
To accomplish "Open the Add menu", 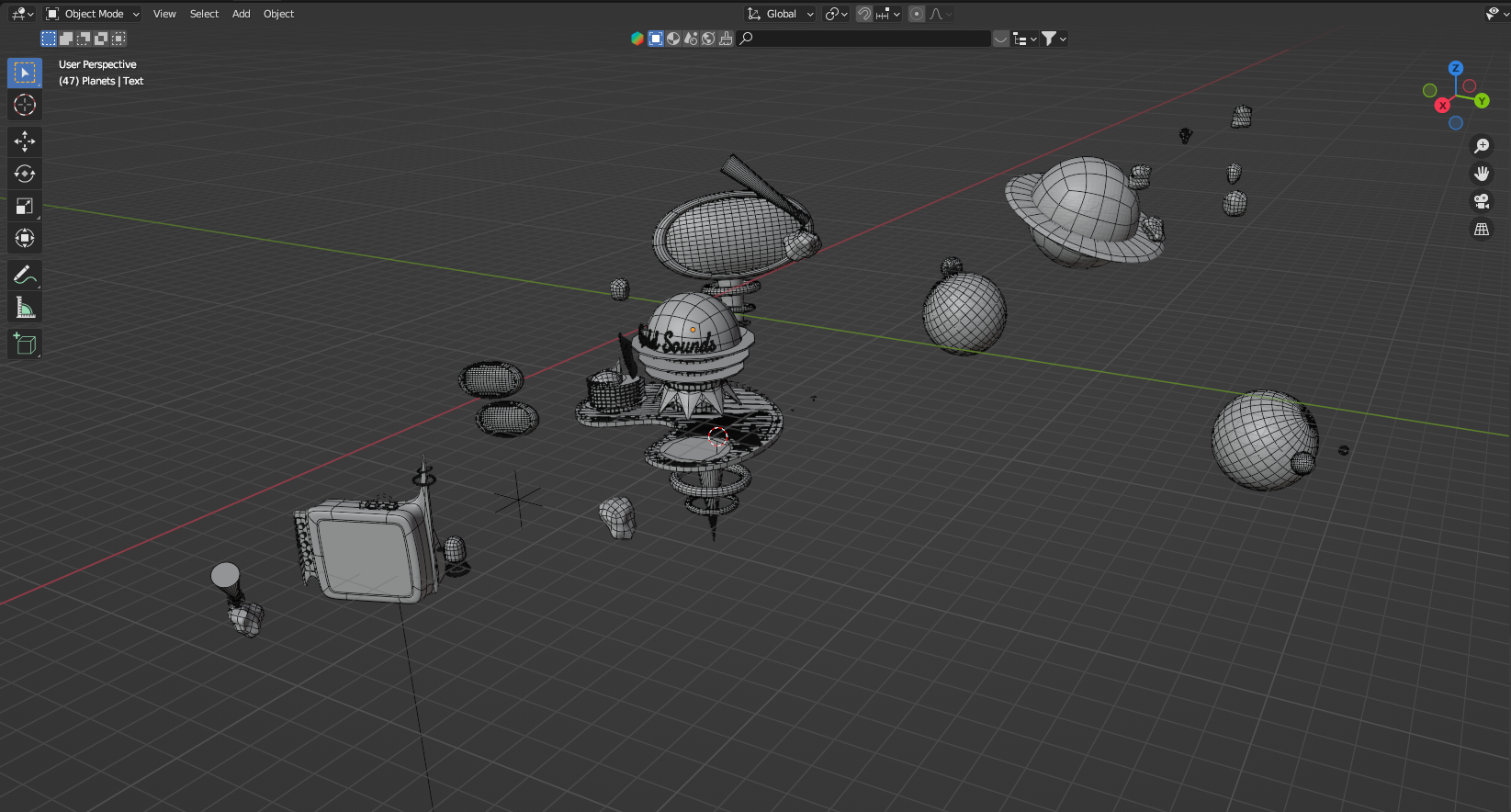I will [241, 14].
